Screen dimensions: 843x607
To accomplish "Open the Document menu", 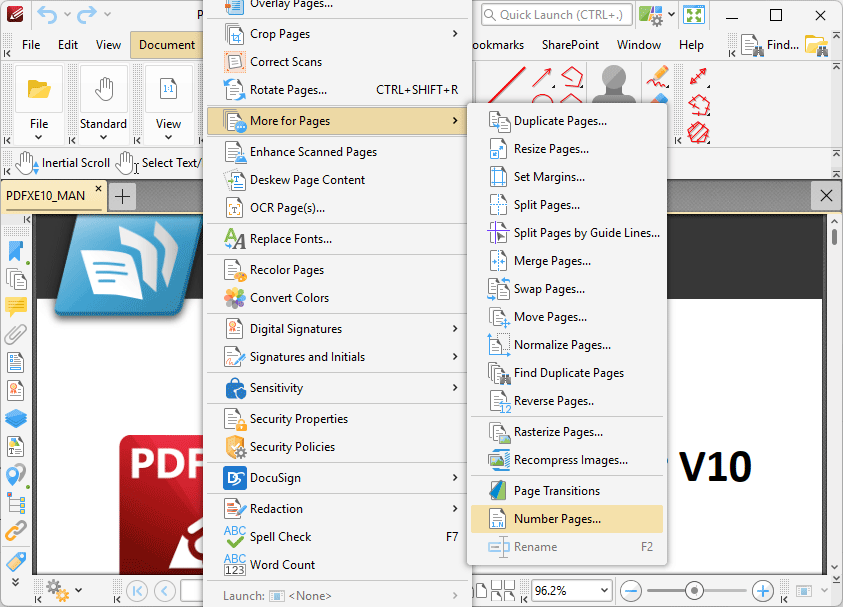I will [167, 45].
